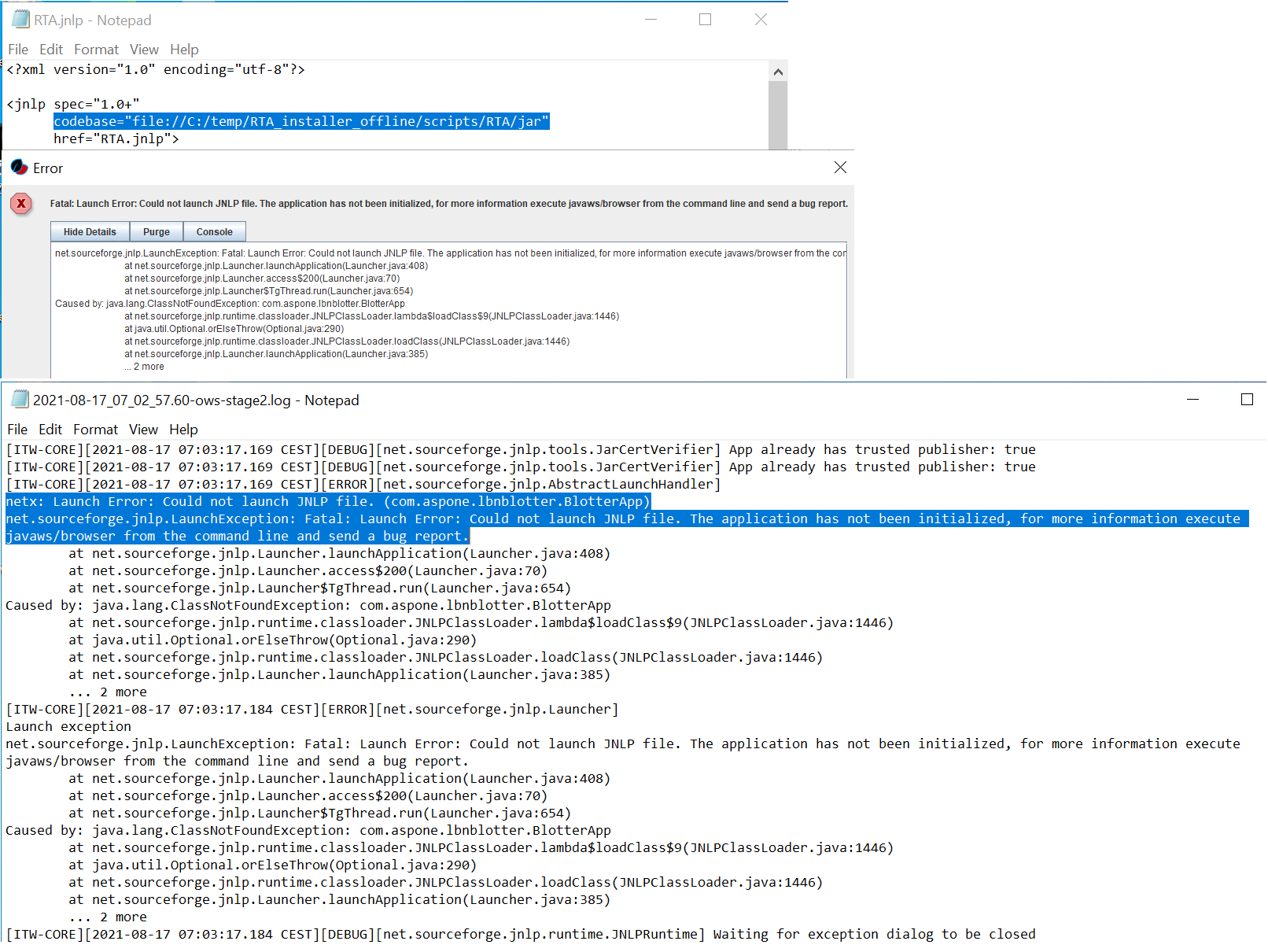Viewport: 1268px width, 952px height.
Task: Open the Help menu in the log Notepad
Action: click(183, 430)
